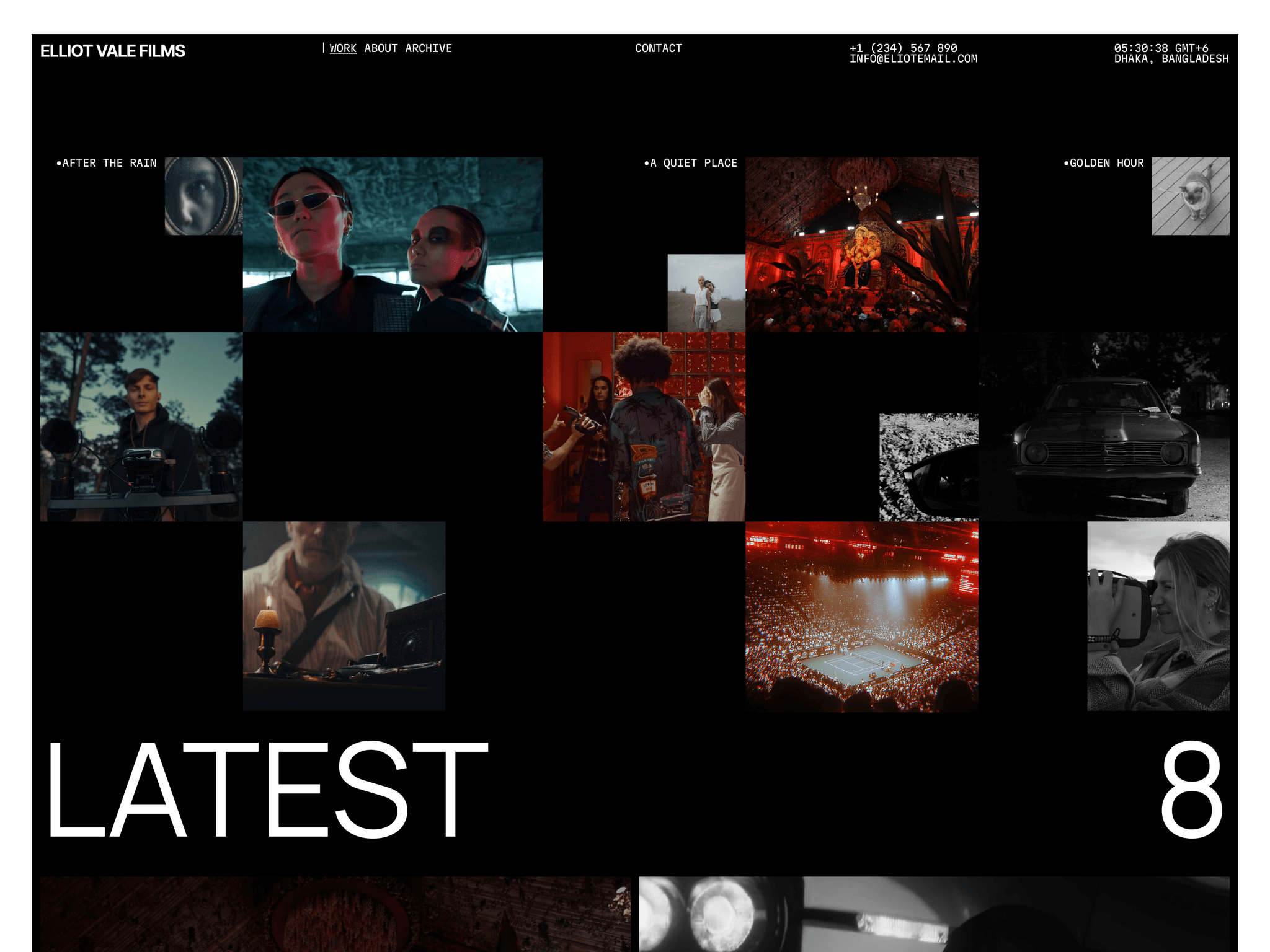Open the face in round mirror thumbnail
The image size is (1270, 952).
203,196
